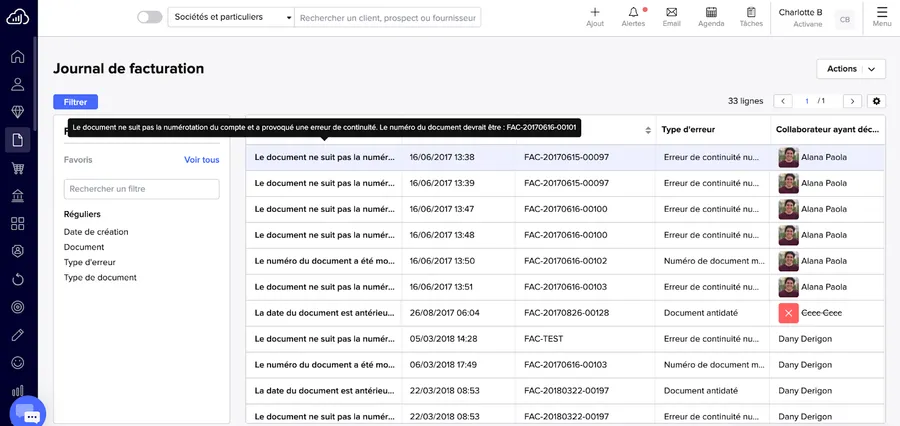Open the target bullseye icon in sidebar
Screen dimensions: 900x426
[18, 307]
